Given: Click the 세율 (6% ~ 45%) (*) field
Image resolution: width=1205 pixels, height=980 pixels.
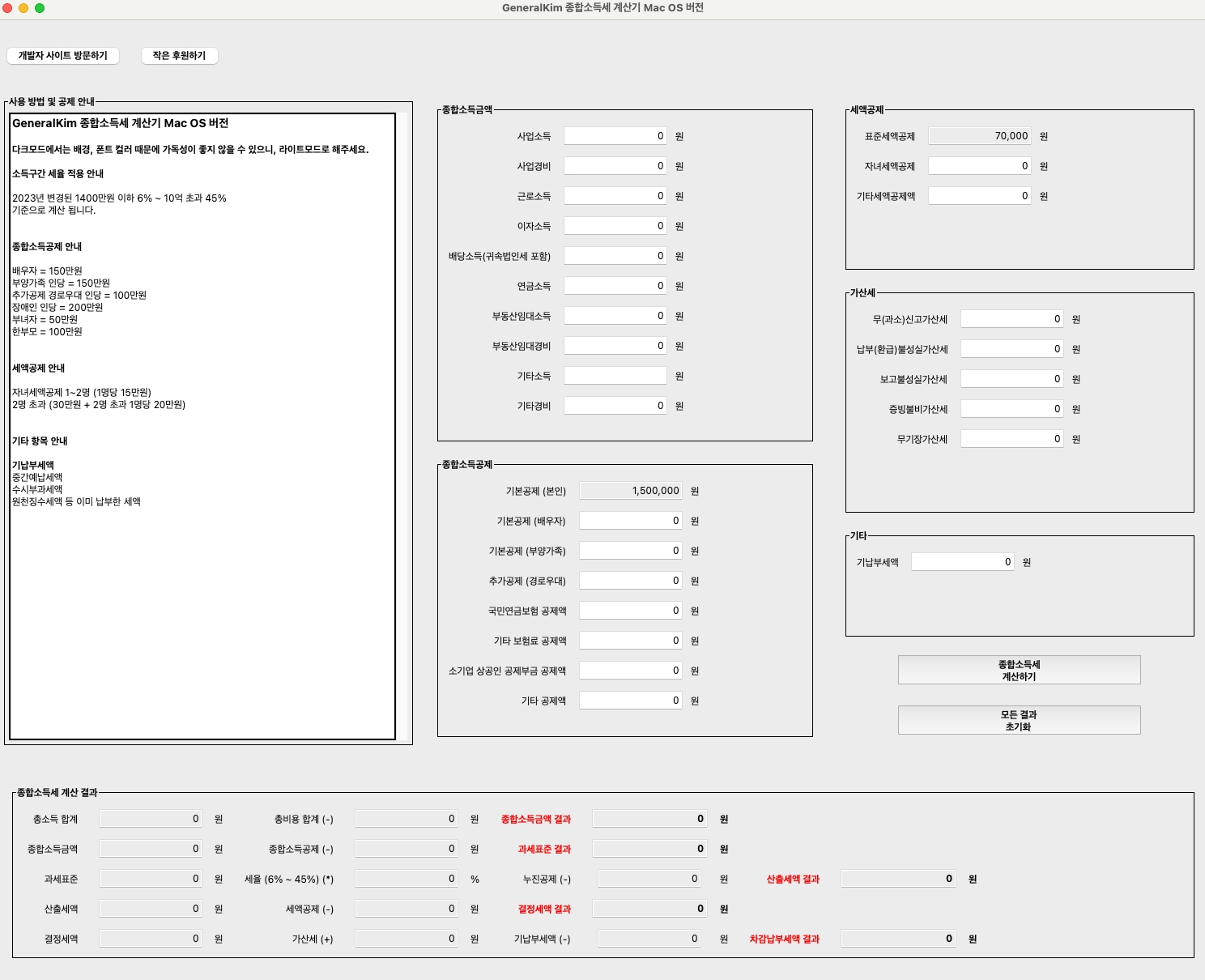Looking at the screenshot, I should 407,879.
